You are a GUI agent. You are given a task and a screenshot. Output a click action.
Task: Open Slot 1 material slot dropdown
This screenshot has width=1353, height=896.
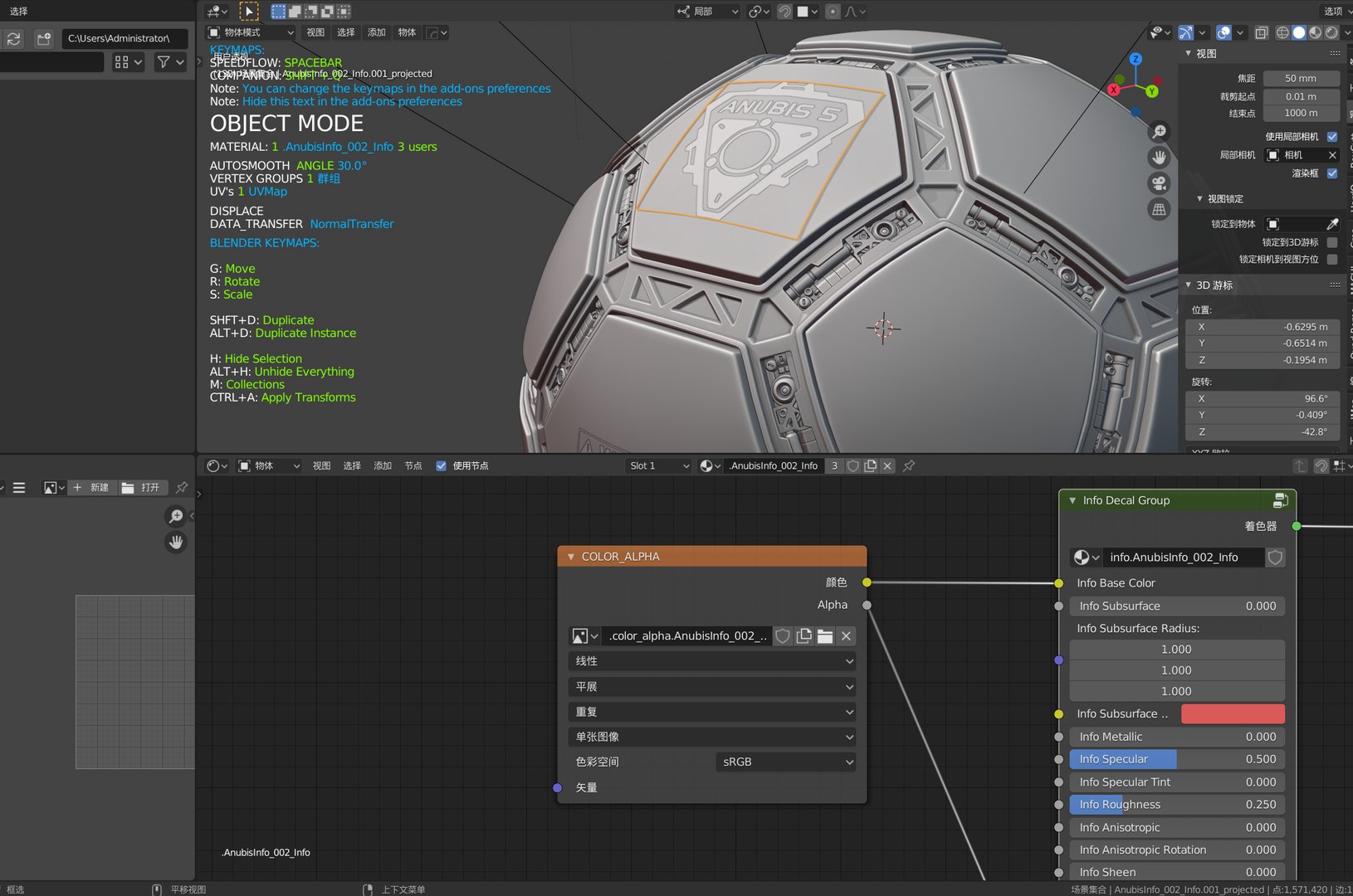click(x=659, y=466)
